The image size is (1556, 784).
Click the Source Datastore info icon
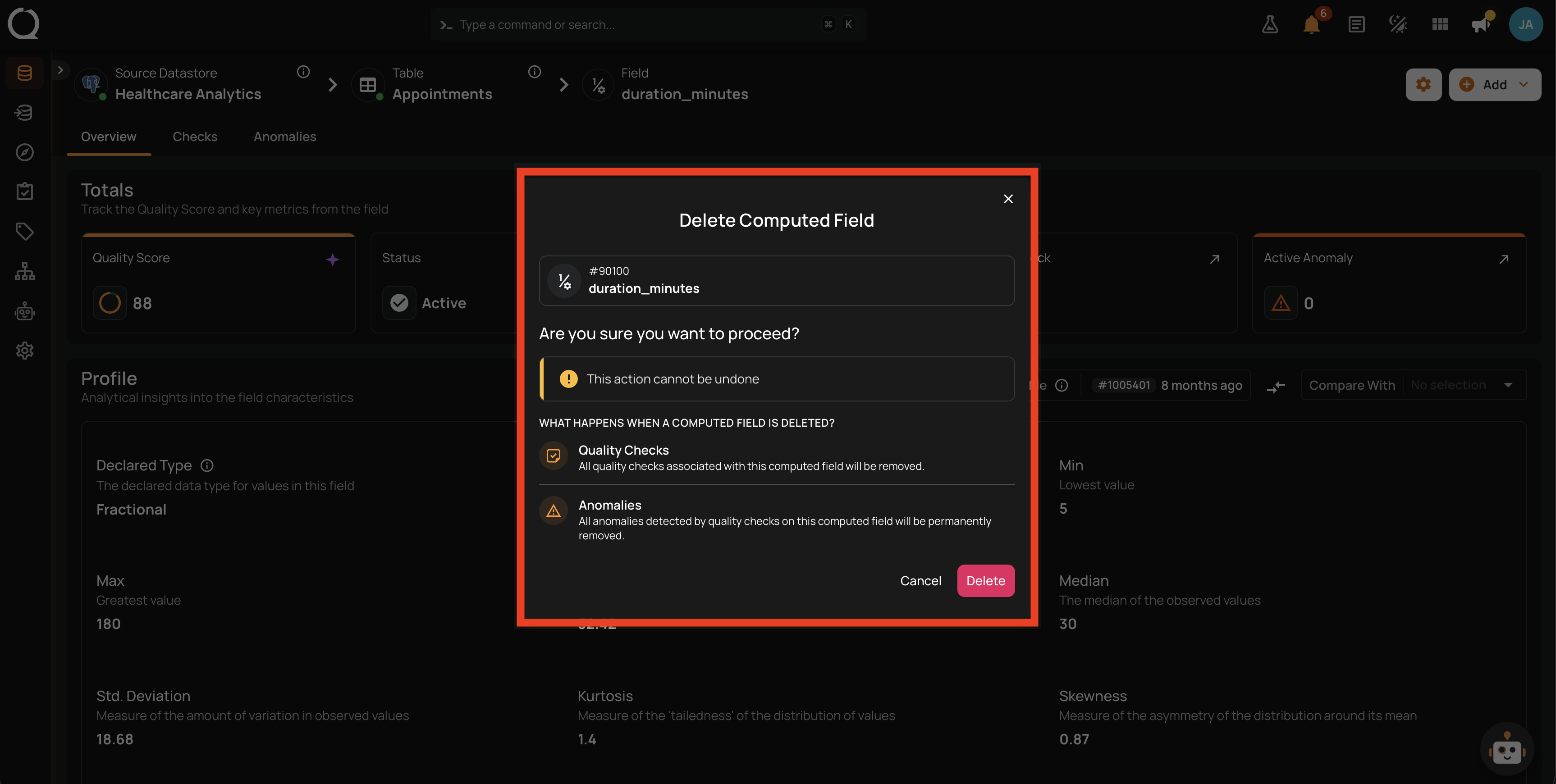[x=303, y=72]
